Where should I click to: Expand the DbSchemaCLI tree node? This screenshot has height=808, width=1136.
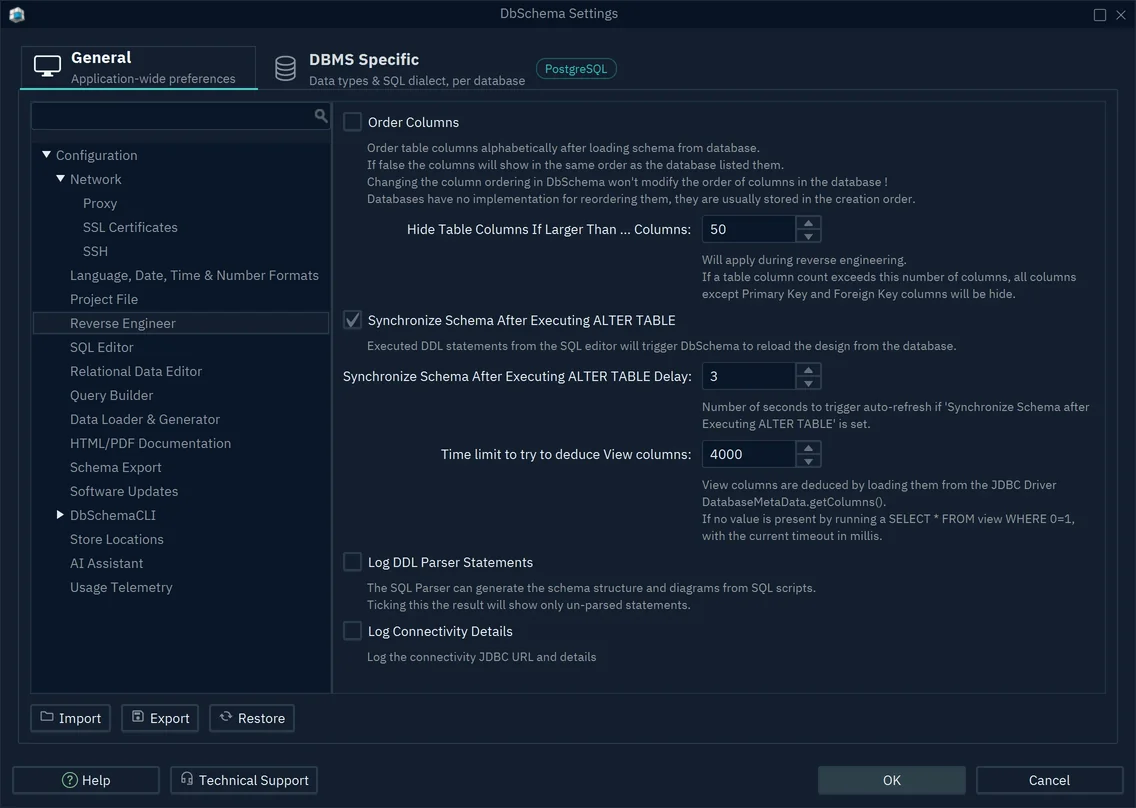pyautogui.click(x=60, y=515)
